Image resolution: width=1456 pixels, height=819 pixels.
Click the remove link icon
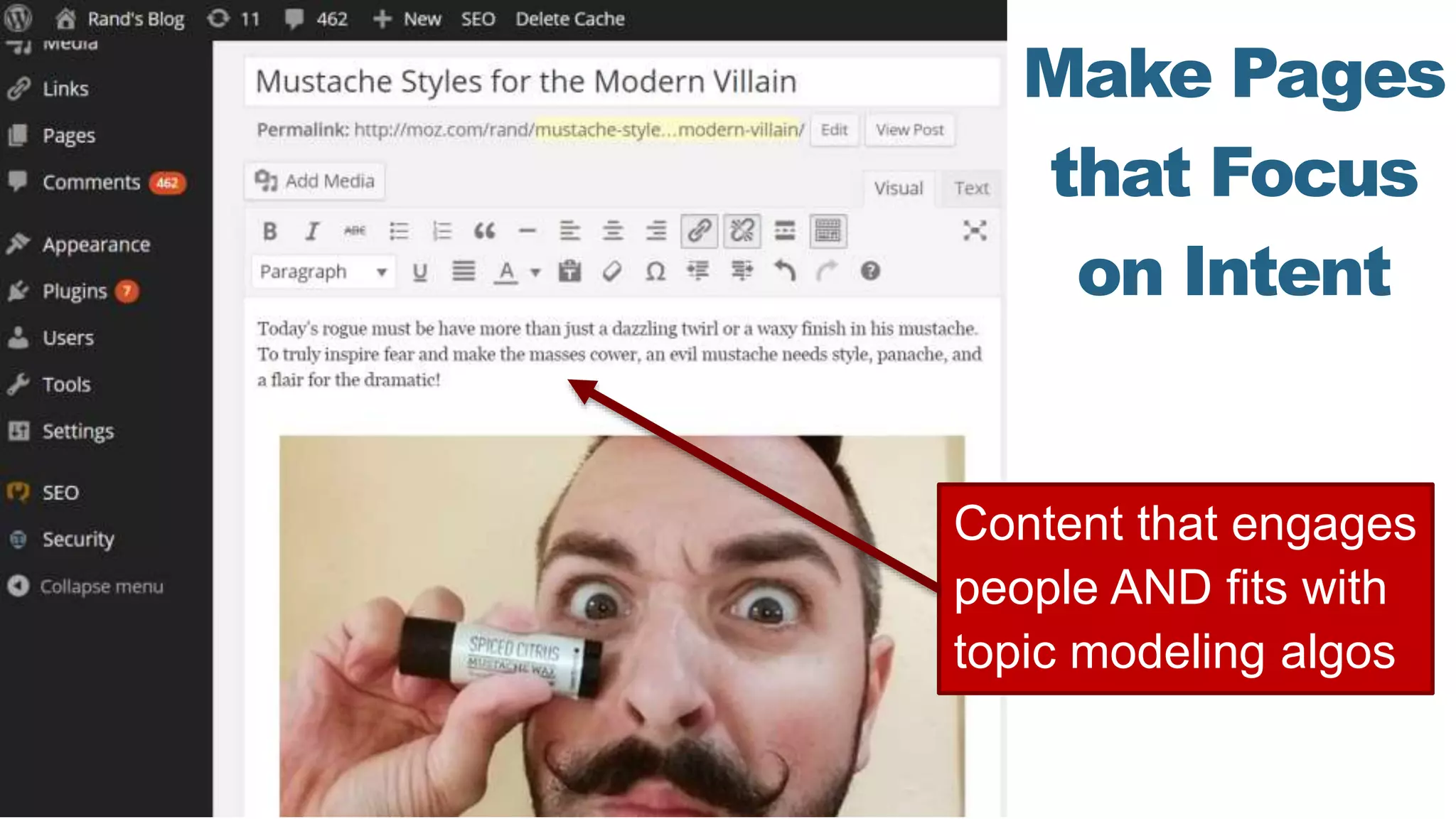(x=742, y=231)
